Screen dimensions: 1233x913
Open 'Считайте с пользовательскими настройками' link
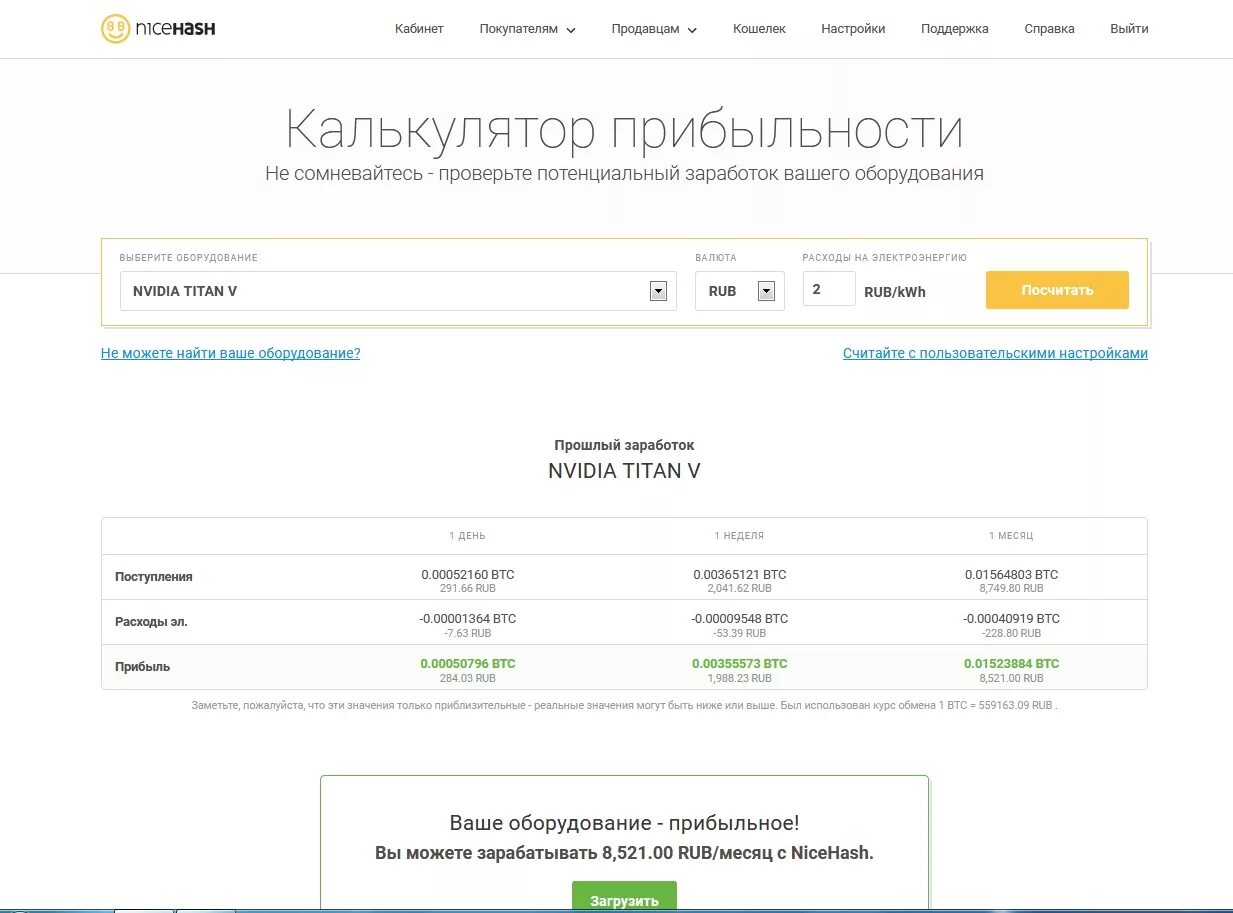[995, 353]
